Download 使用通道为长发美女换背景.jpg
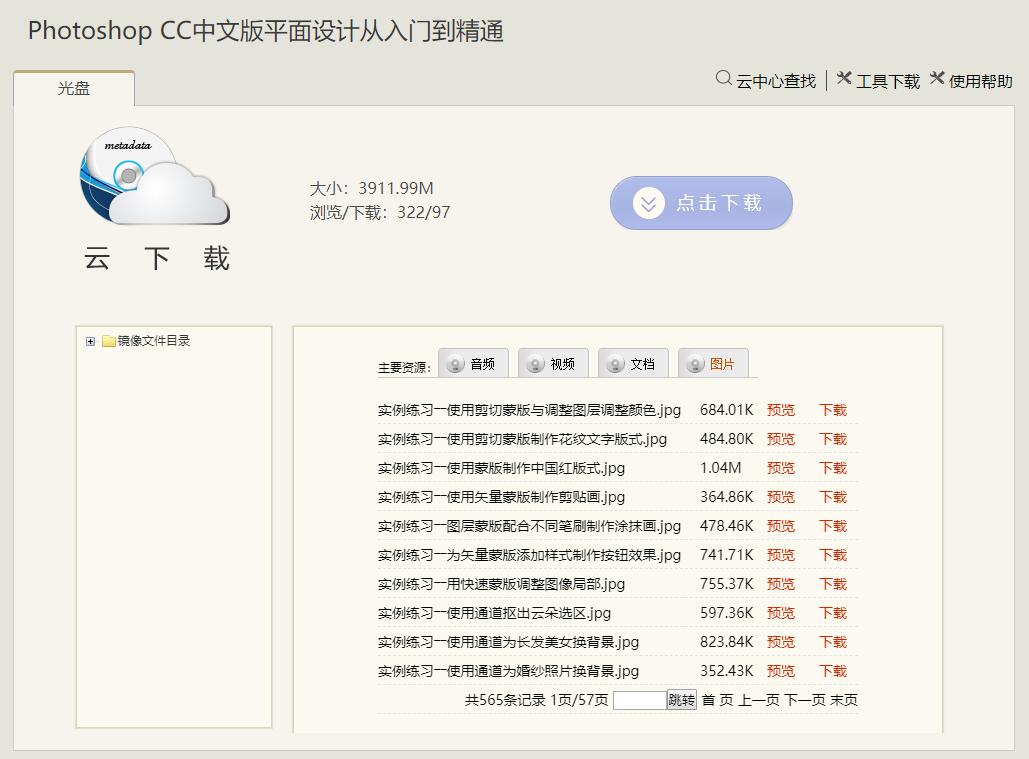 [833, 642]
